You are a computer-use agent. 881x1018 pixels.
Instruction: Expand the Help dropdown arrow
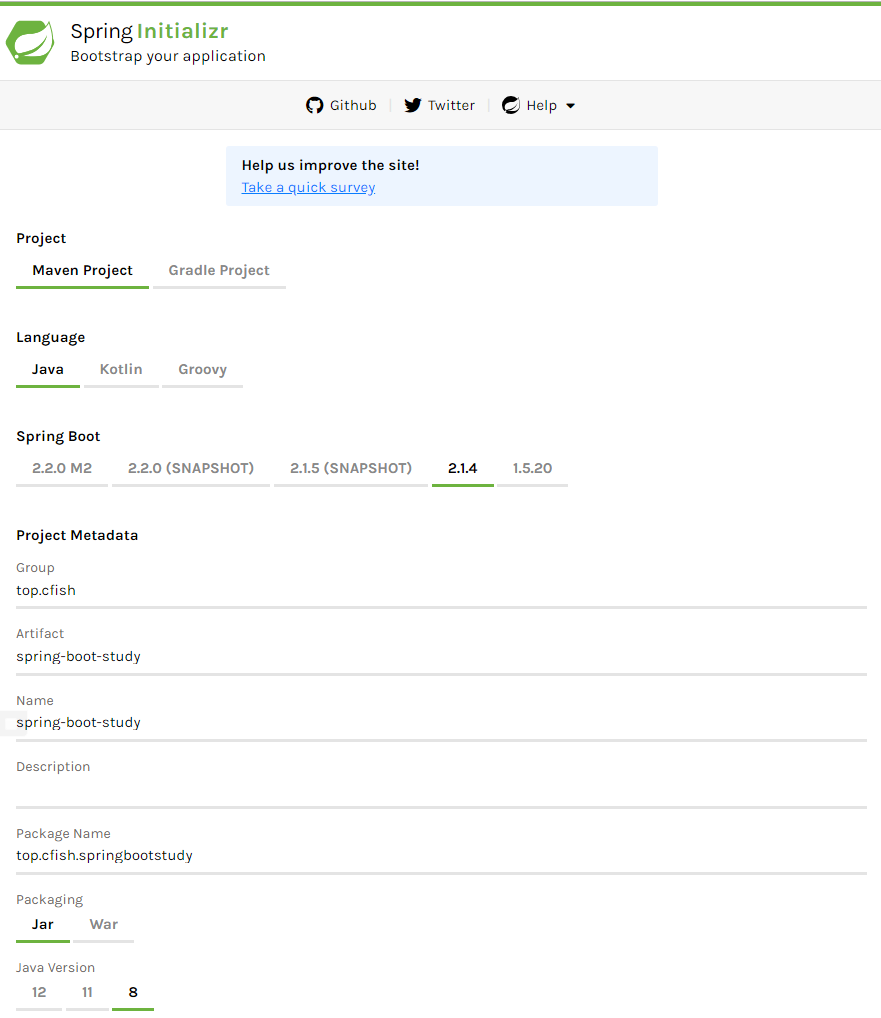(571, 106)
